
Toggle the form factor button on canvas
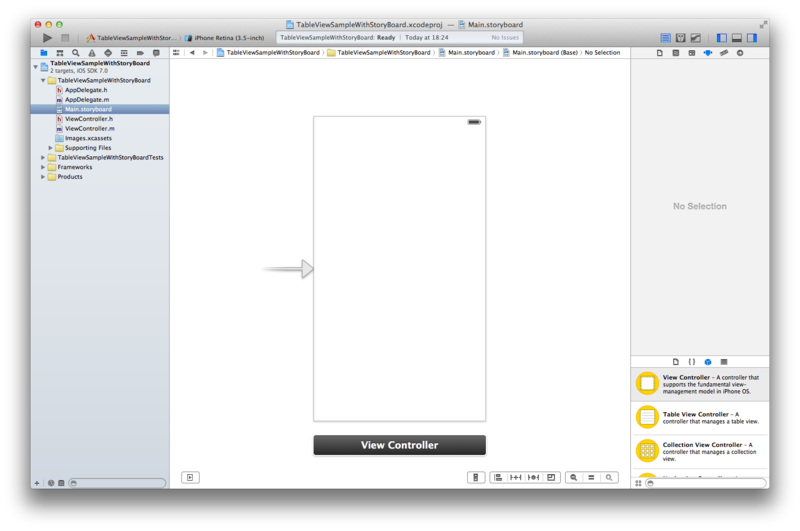476,477
